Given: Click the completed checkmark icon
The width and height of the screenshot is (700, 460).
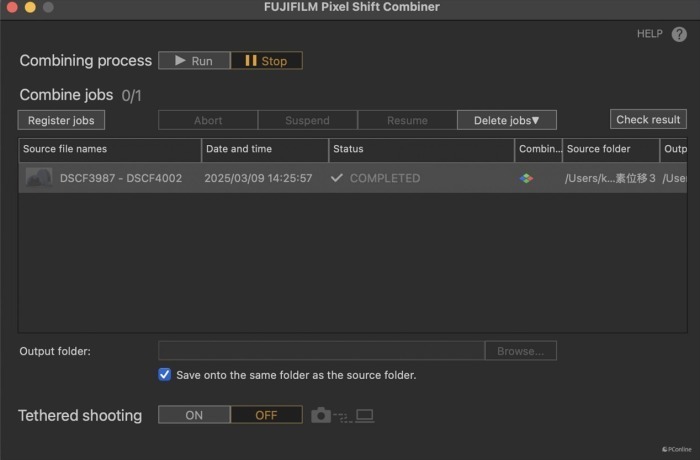Looking at the screenshot, I should point(337,178).
